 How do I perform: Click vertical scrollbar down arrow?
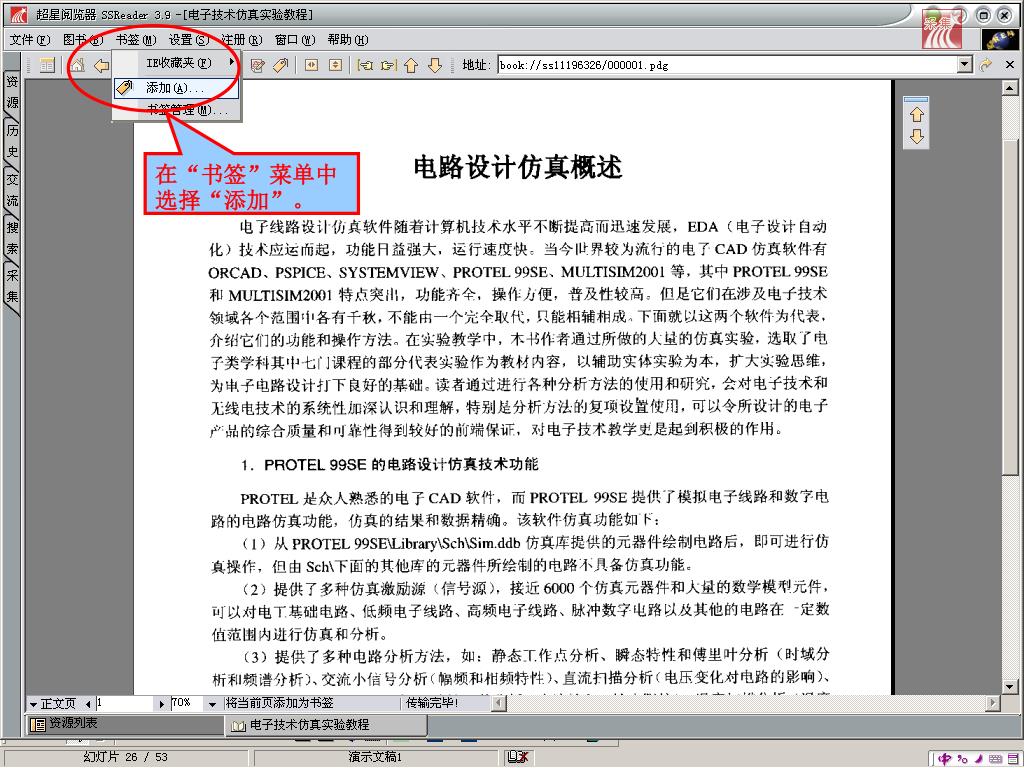(x=1010, y=686)
